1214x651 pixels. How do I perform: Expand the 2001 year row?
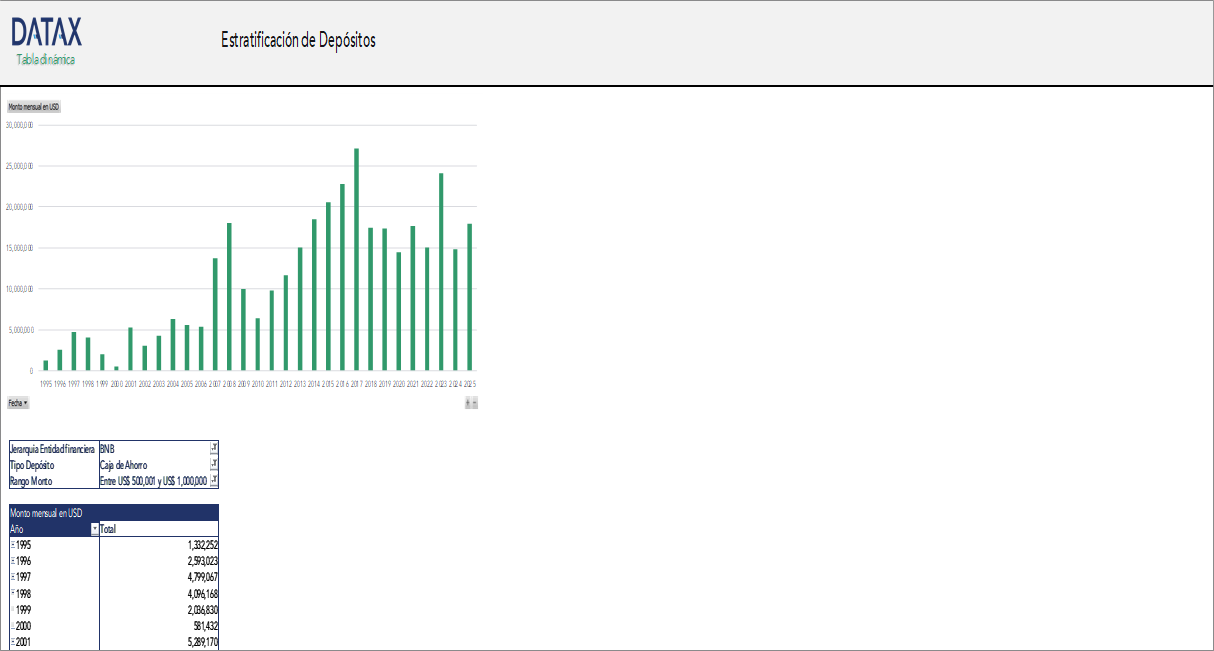(13, 642)
